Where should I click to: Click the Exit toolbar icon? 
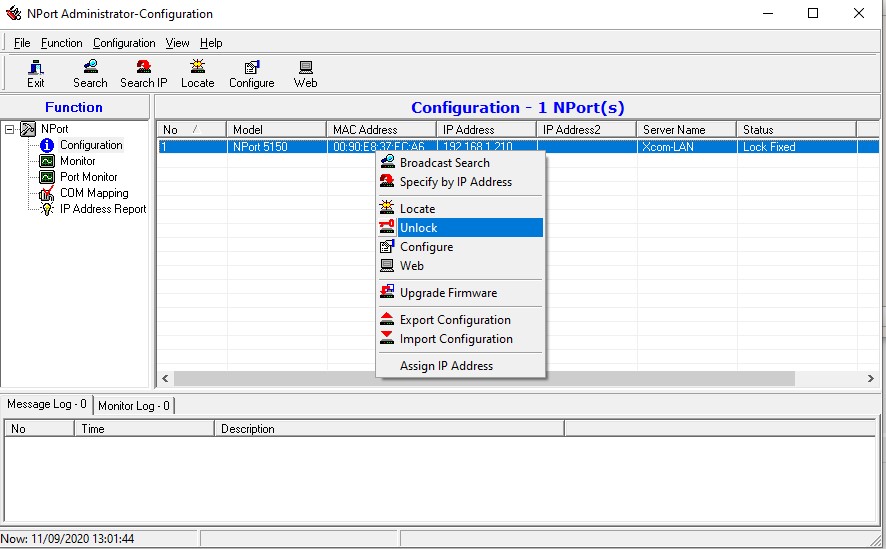36,73
